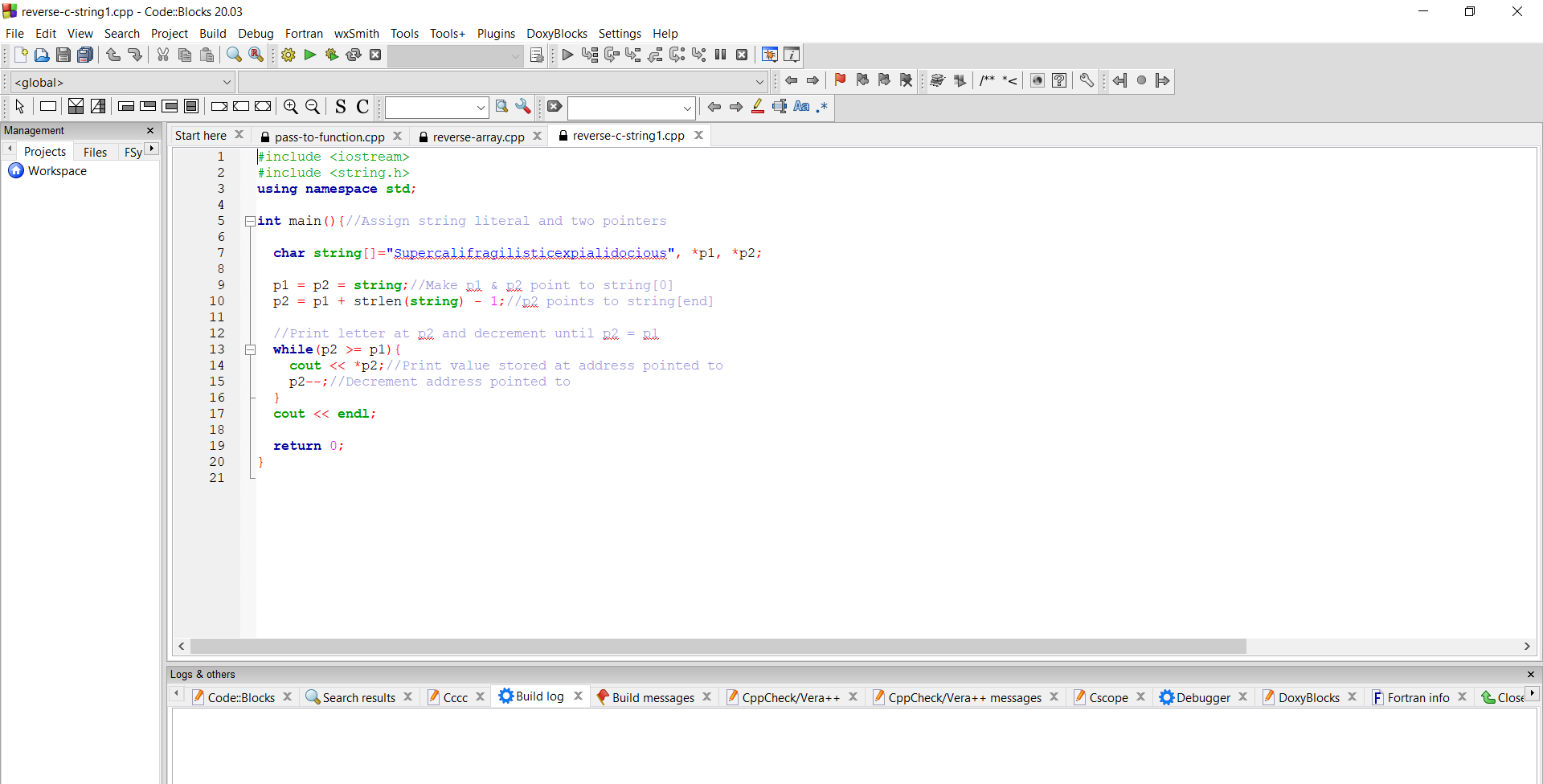Viewport: 1543px width, 784px height.
Task: Run the program with green play icon
Action: (x=309, y=55)
